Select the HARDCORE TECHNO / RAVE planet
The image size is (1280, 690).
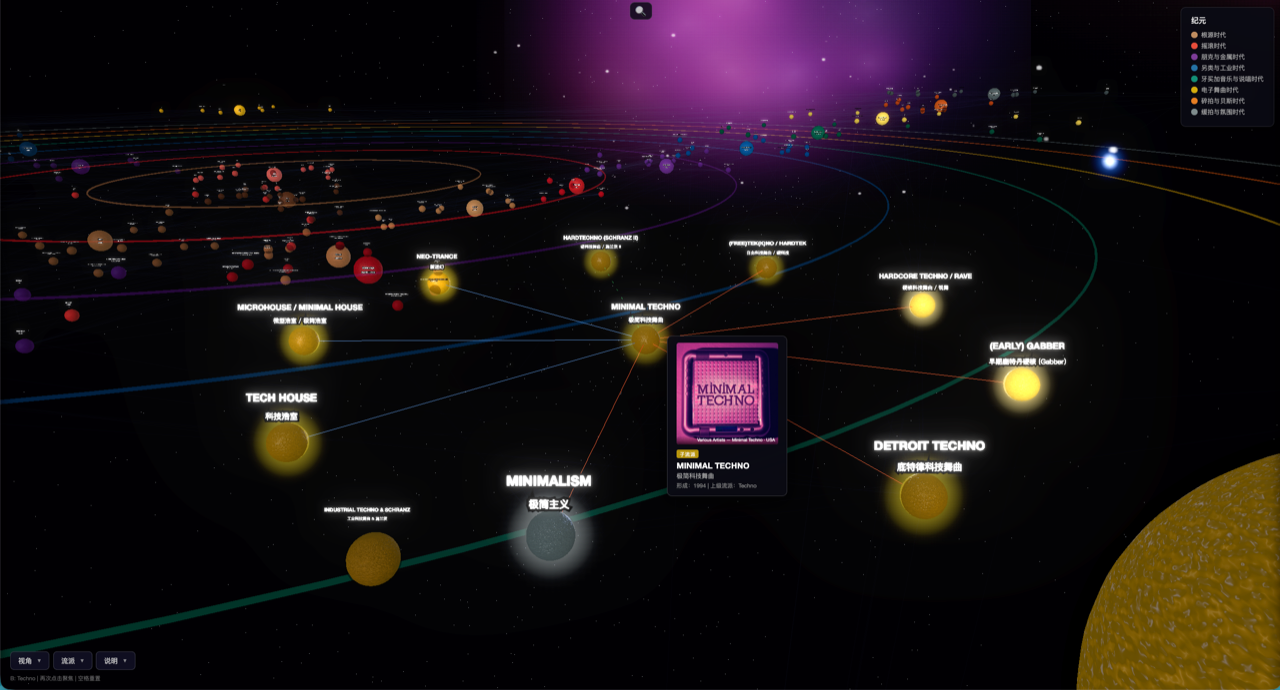(922, 305)
